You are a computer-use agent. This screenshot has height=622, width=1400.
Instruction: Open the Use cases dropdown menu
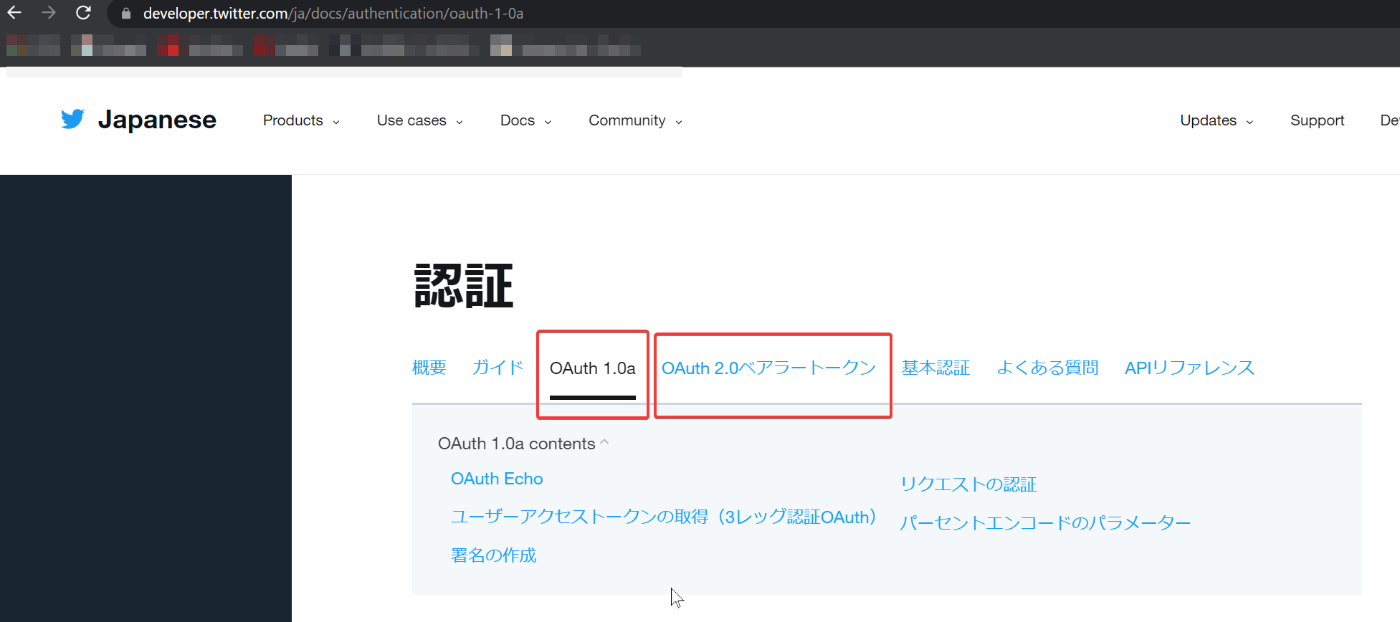pyautogui.click(x=420, y=120)
